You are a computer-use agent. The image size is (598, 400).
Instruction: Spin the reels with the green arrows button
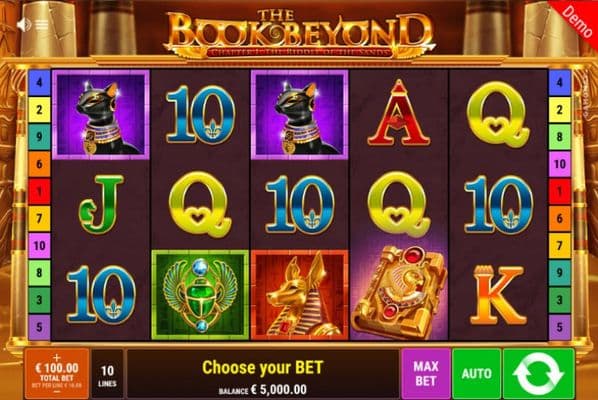point(539,373)
